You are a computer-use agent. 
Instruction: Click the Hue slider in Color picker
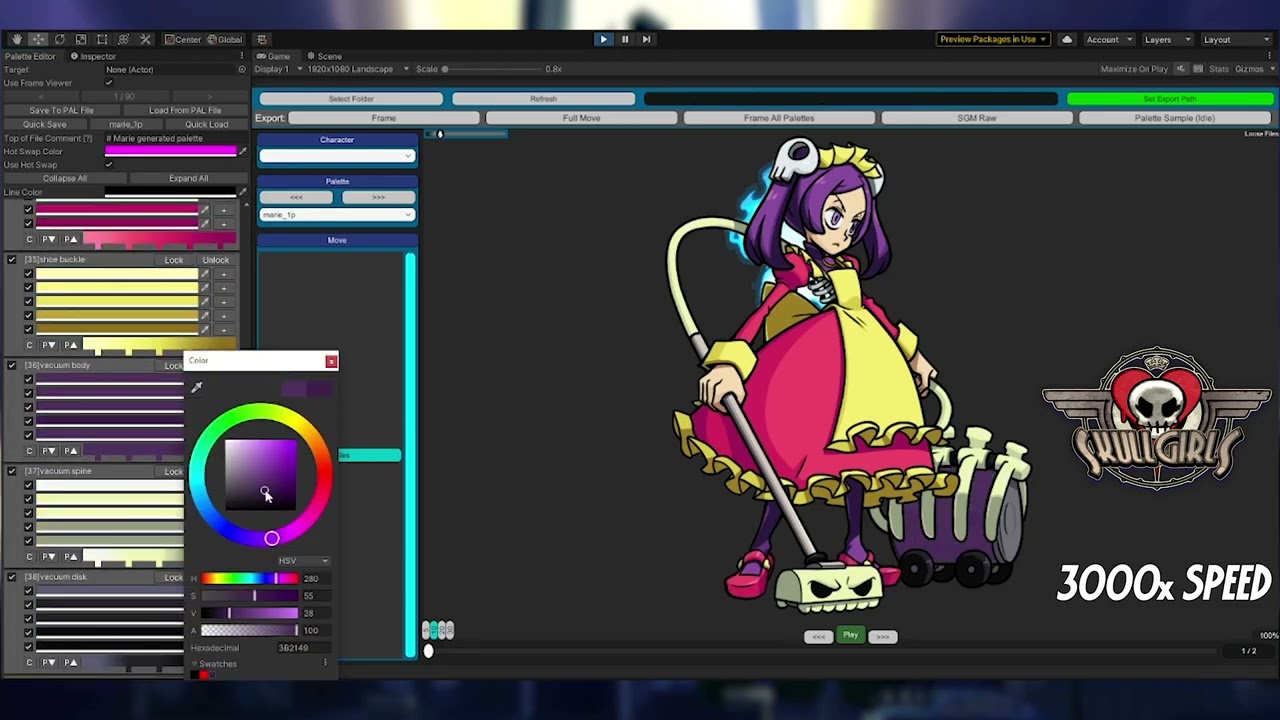tap(249, 578)
